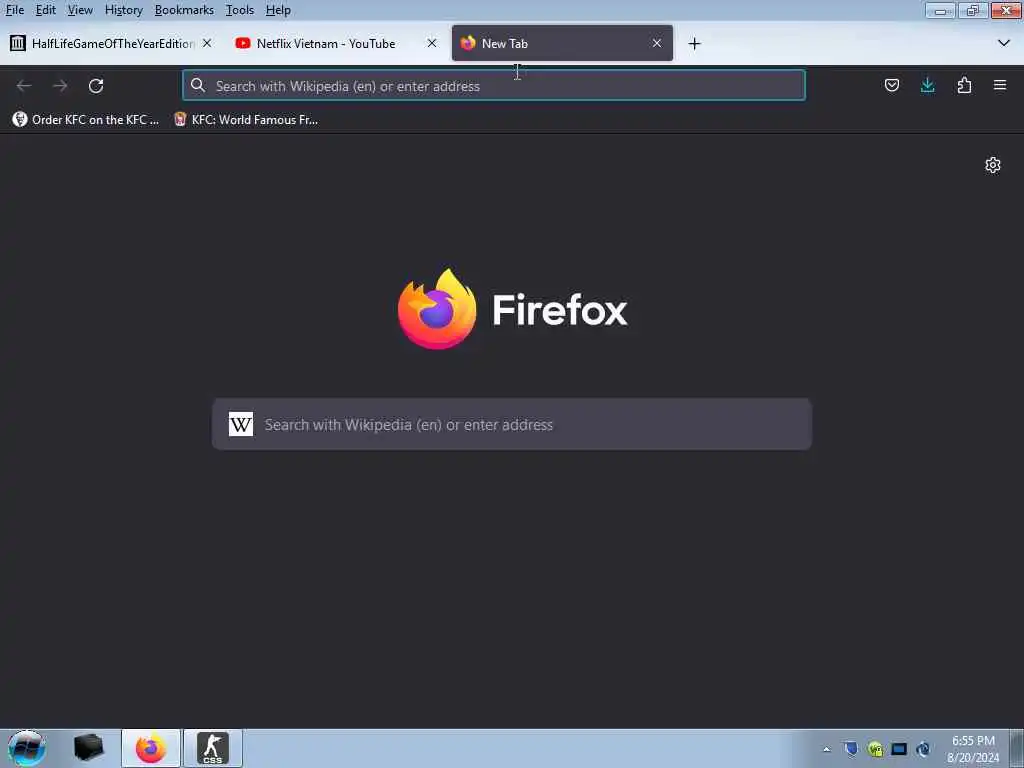Open the Help menu
The height and width of the screenshot is (768, 1024).
pyautogui.click(x=278, y=10)
